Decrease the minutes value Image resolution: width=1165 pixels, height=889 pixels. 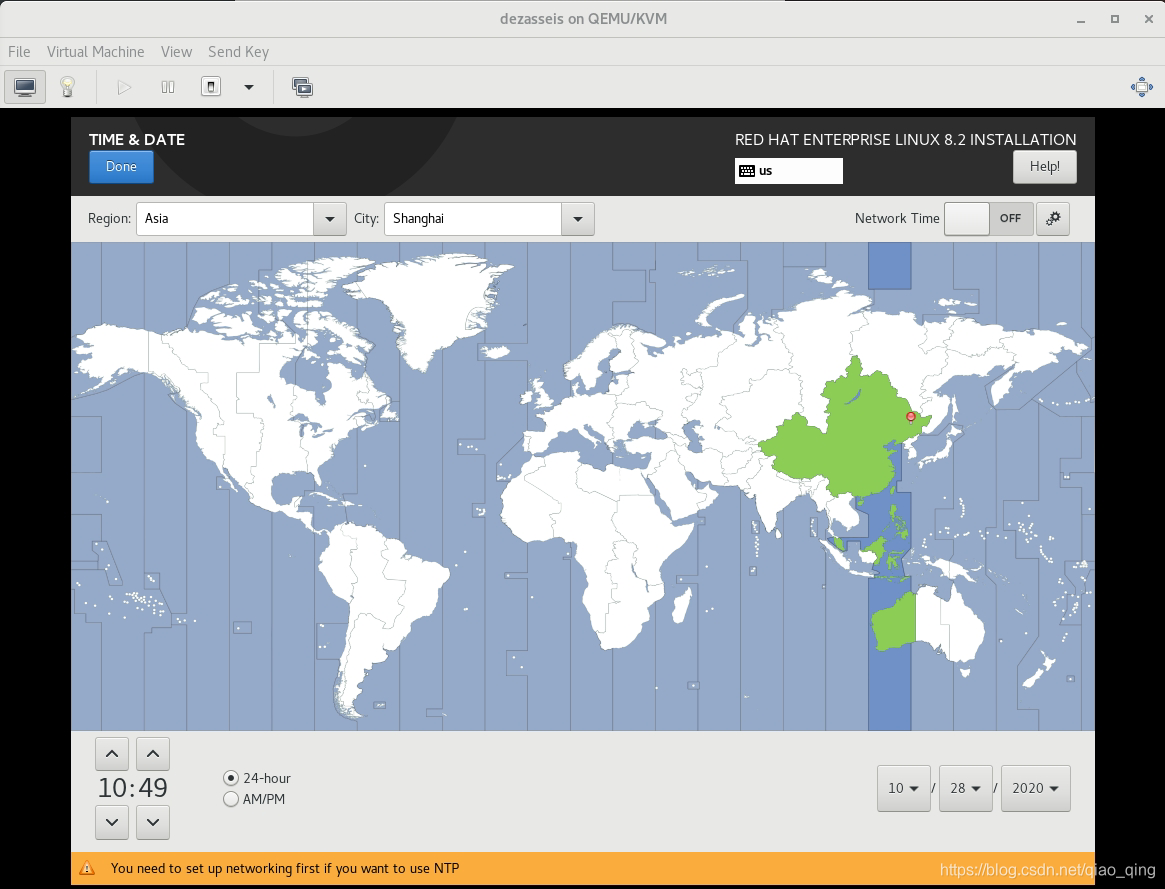click(153, 822)
